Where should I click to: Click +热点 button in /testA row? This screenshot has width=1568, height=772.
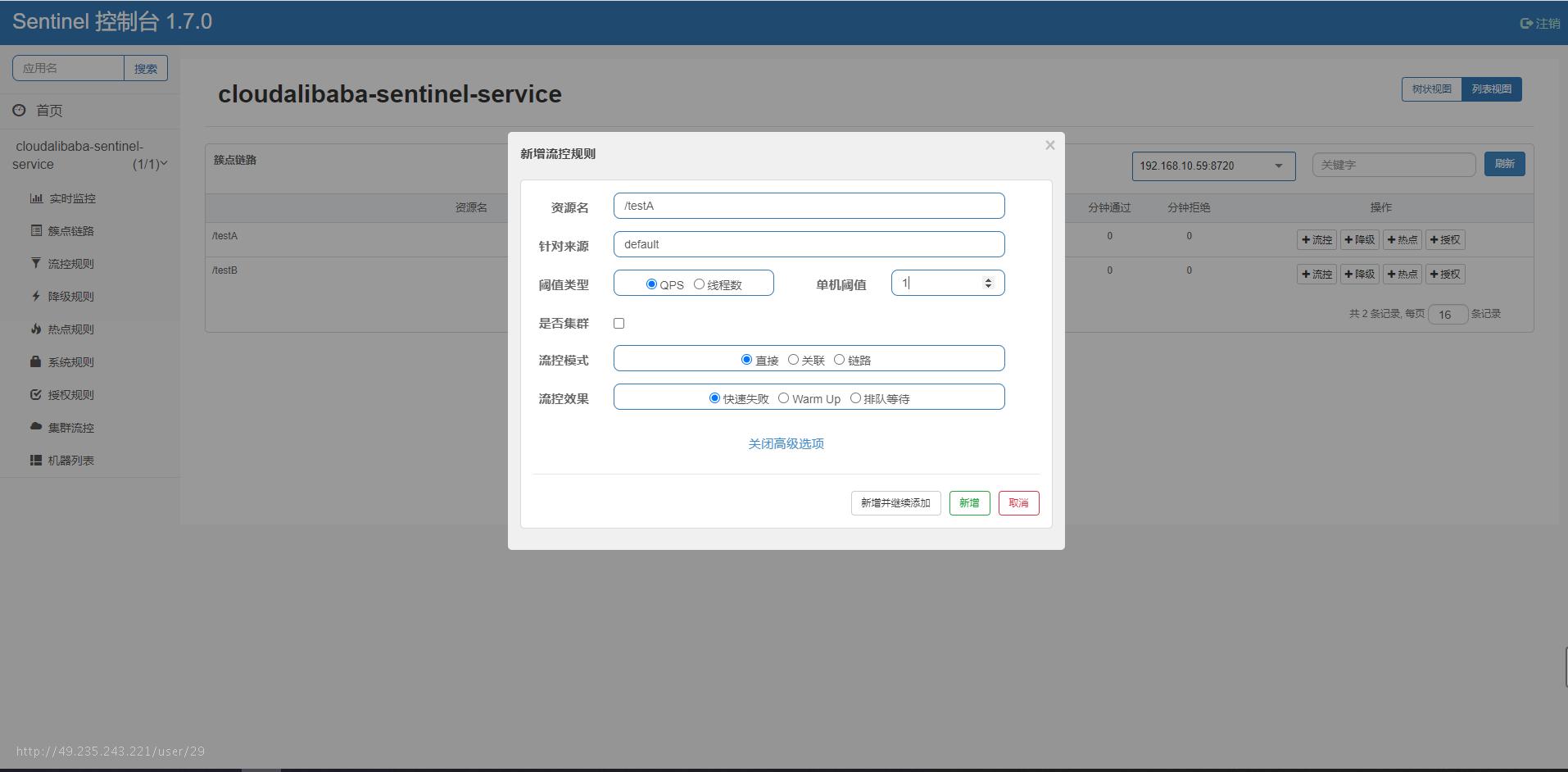[1403, 240]
